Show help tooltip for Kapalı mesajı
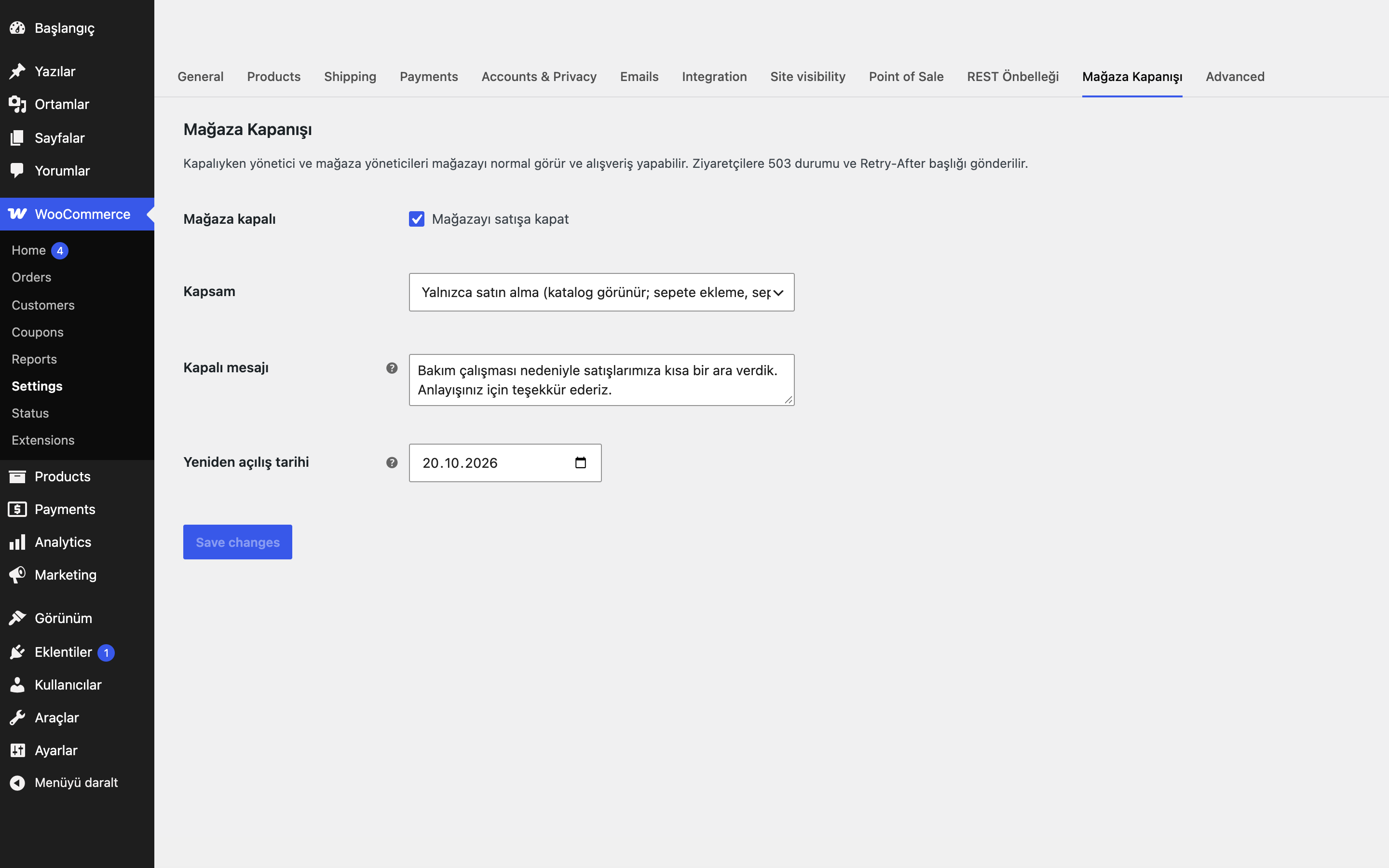 (392, 368)
